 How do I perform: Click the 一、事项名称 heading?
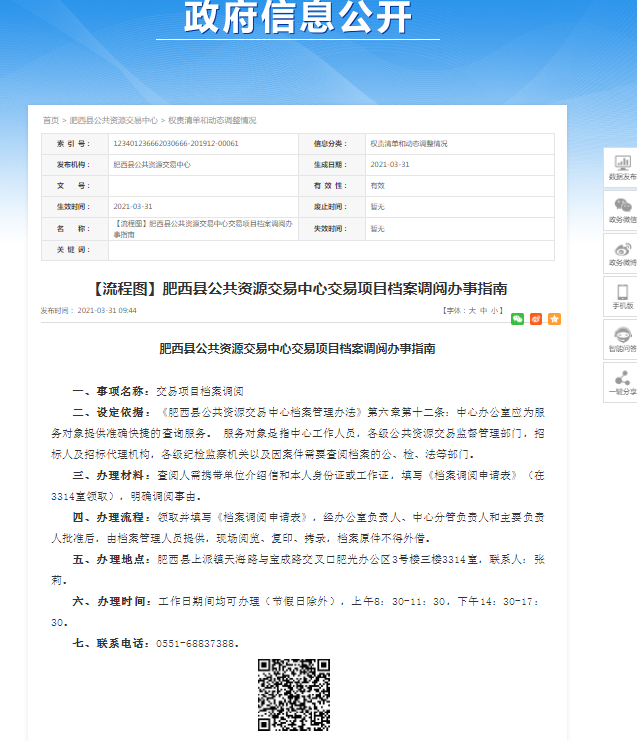tap(111, 391)
